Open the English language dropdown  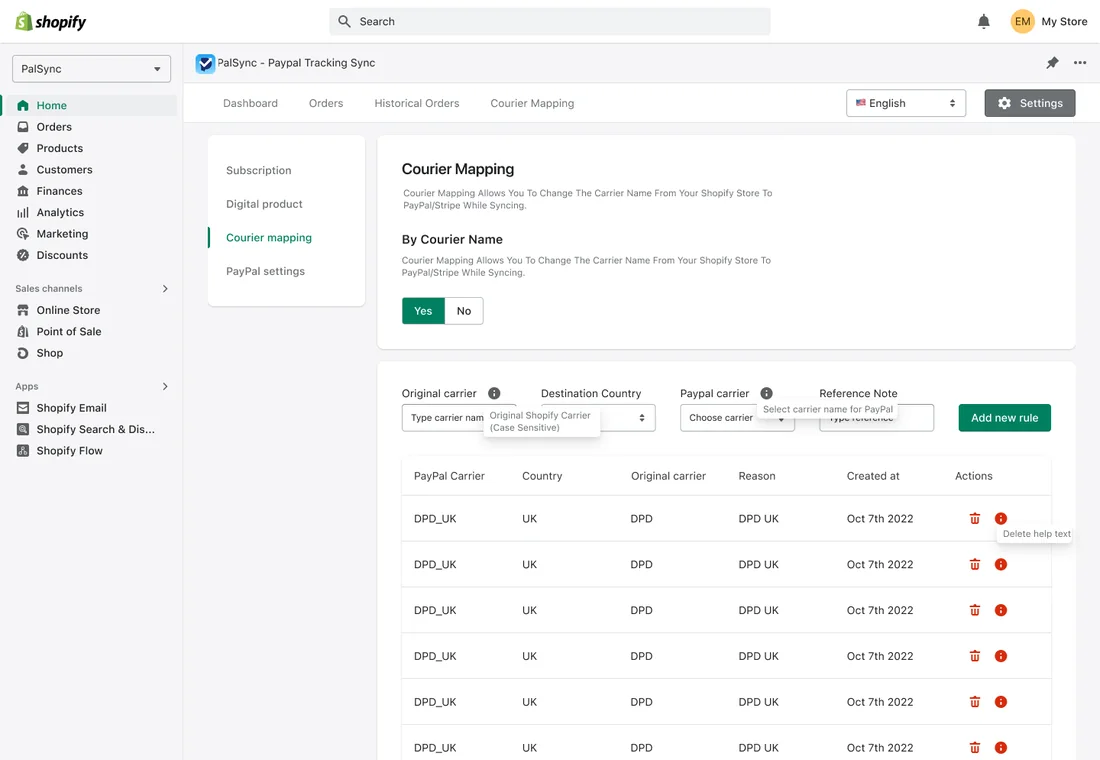pyautogui.click(x=906, y=103)
